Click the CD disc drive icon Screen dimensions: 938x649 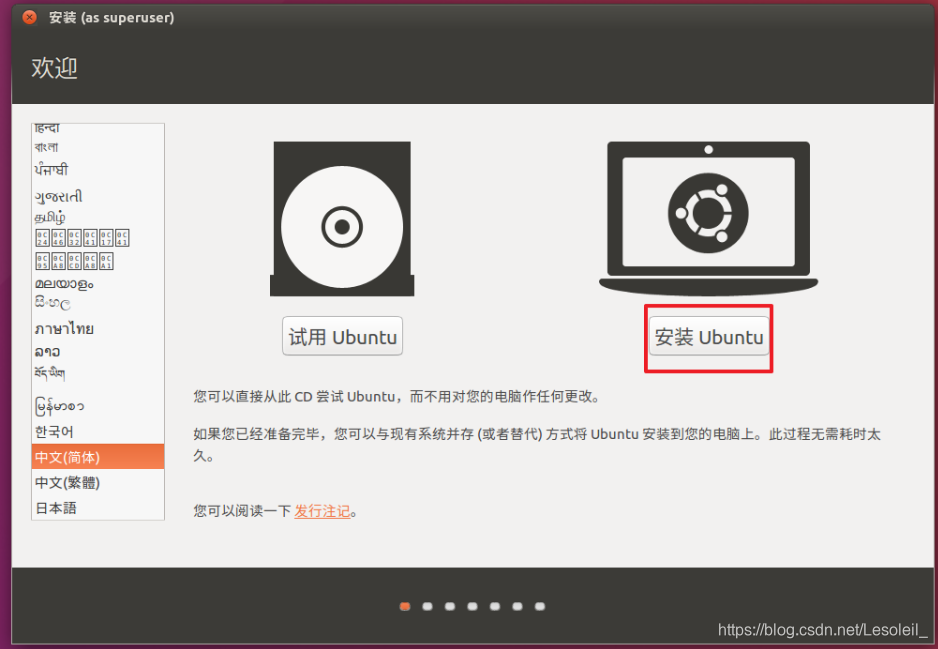(342, 219)
